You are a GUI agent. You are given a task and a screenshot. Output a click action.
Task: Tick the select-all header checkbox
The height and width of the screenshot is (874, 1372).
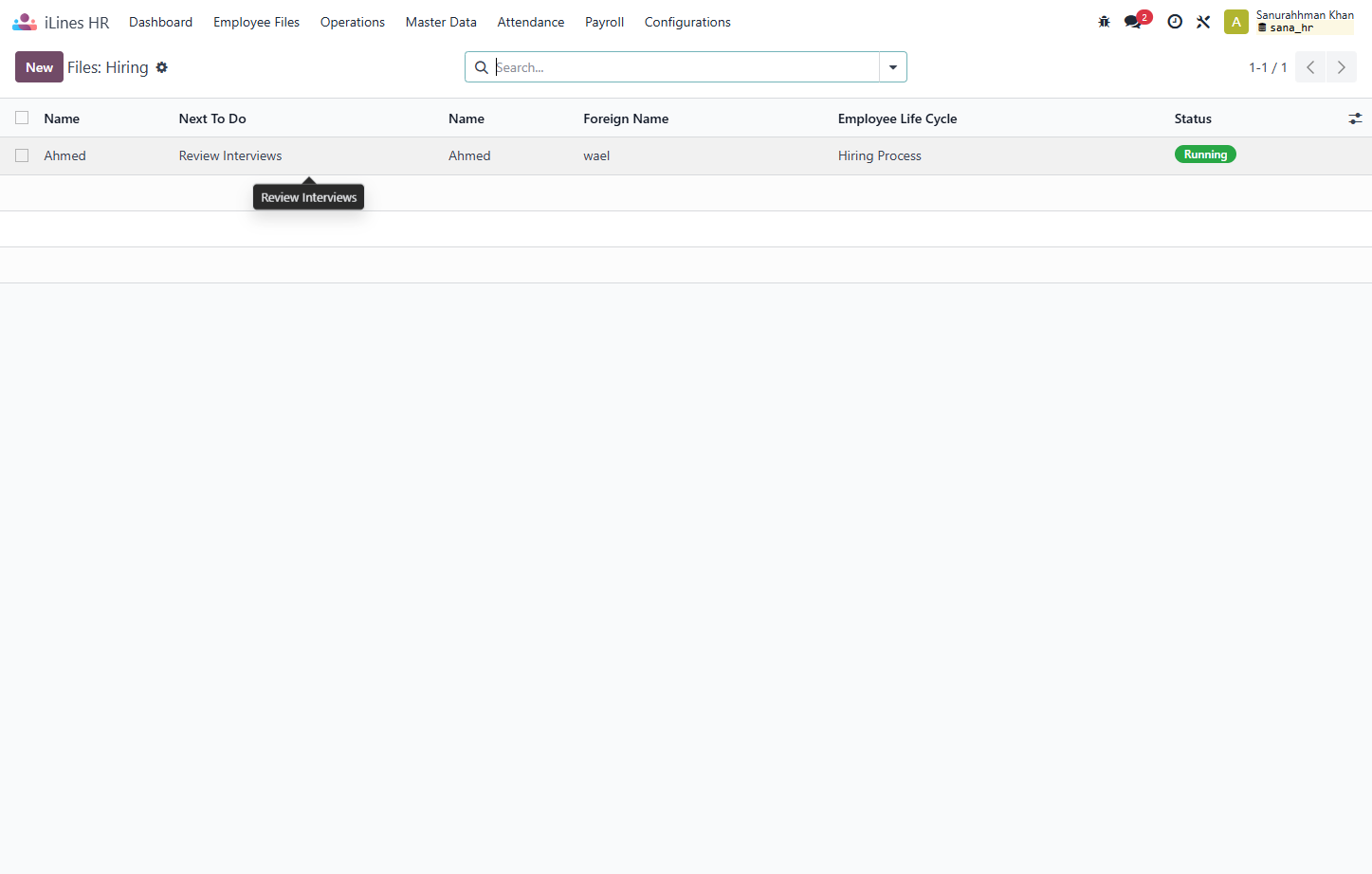[x=22, y=118]
